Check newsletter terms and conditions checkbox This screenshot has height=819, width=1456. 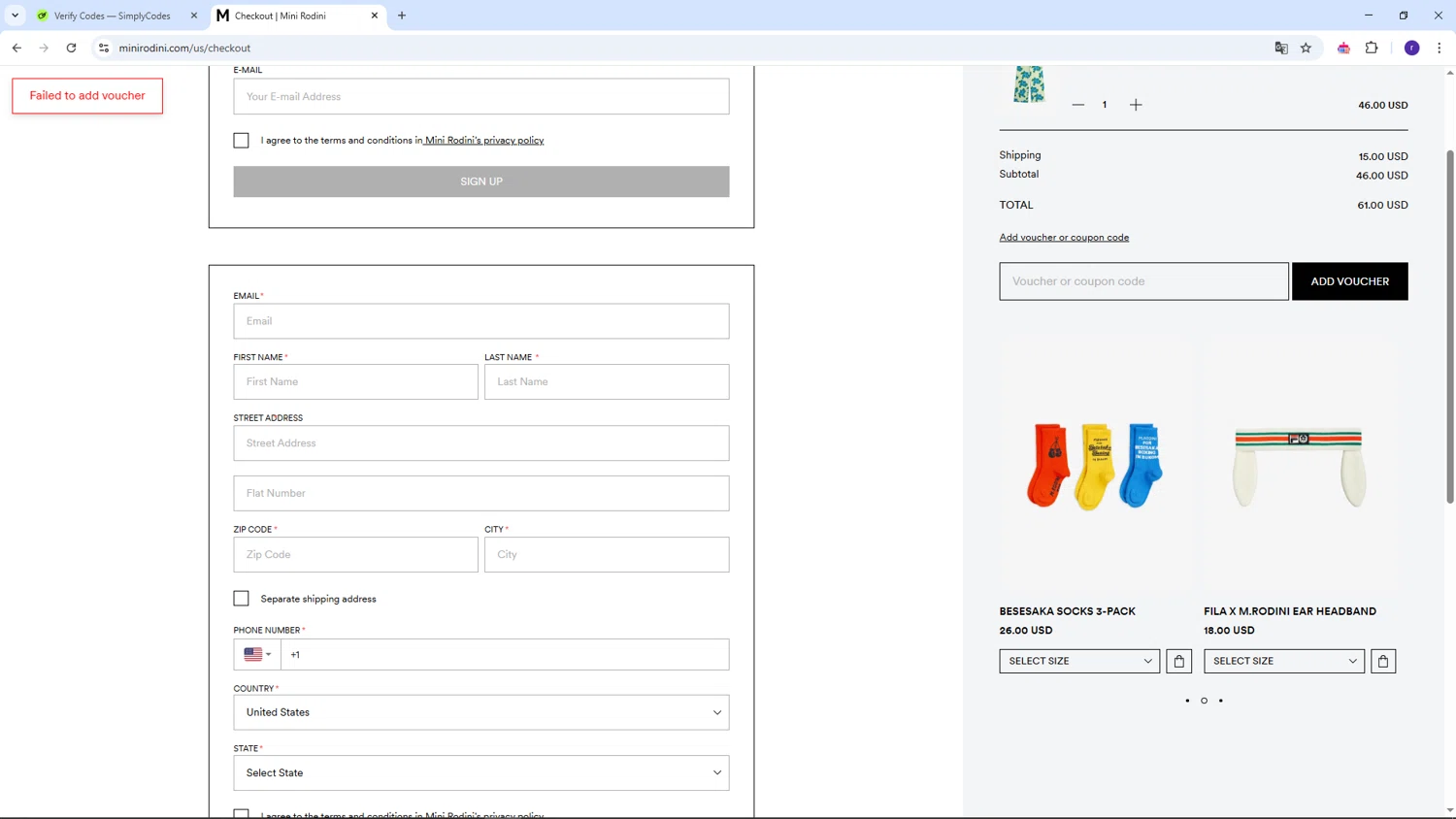tap(241, 141)
